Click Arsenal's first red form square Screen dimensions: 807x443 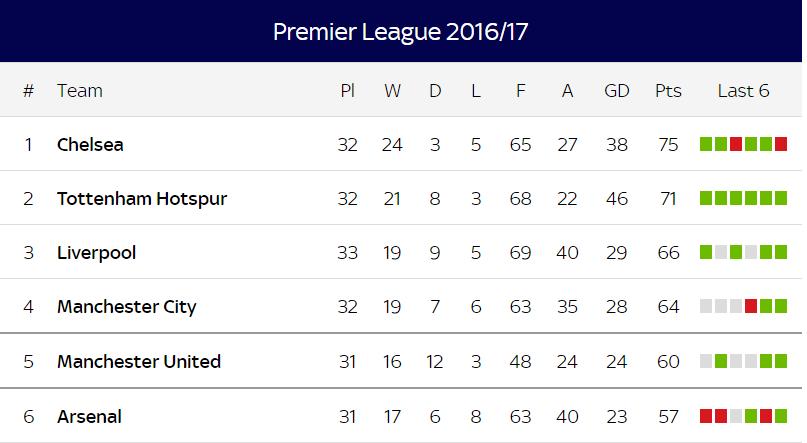click(706, 416)
